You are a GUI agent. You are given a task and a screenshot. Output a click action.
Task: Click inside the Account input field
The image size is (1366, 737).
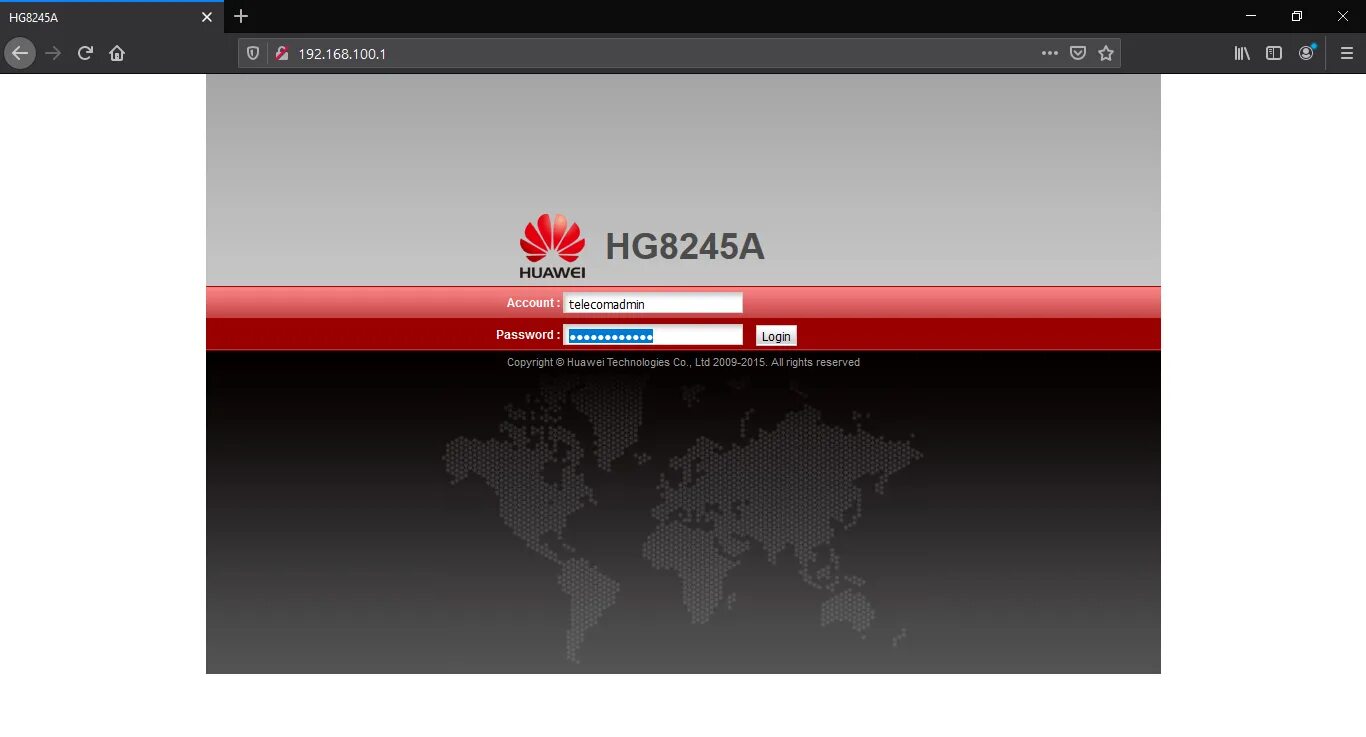click(x=653, y=302)
